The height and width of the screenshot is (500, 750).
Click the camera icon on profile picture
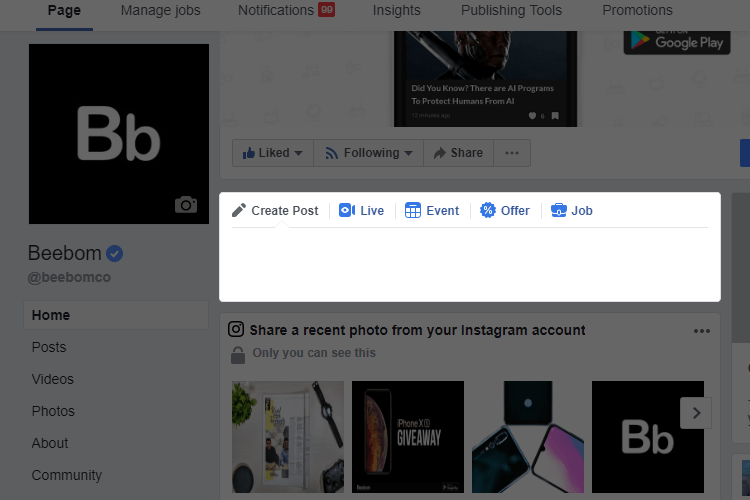coord(186,204)
